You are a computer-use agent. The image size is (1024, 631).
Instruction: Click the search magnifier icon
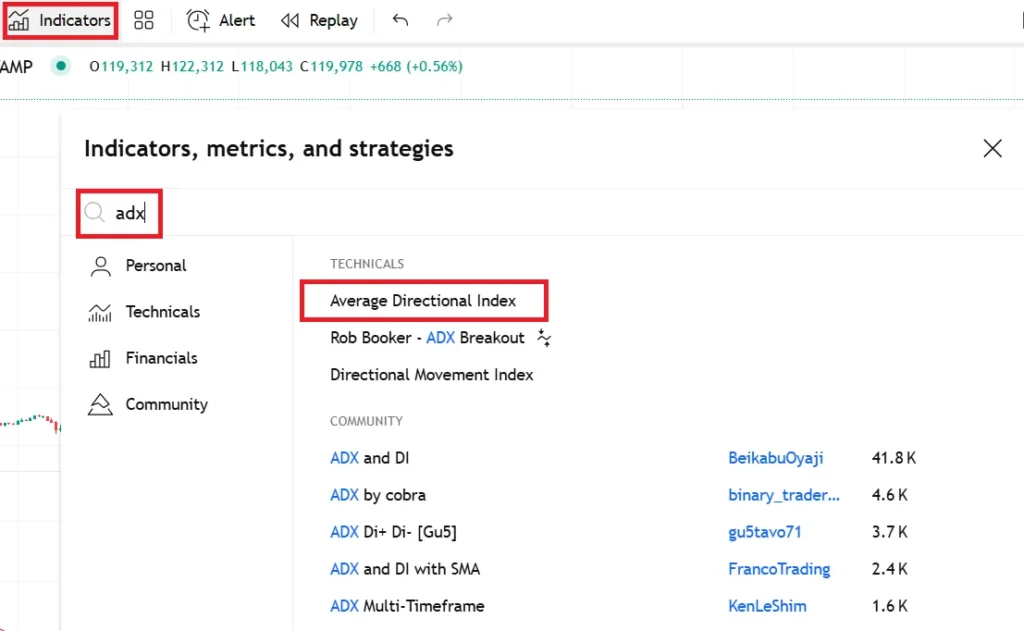click(x=95, y=212)
